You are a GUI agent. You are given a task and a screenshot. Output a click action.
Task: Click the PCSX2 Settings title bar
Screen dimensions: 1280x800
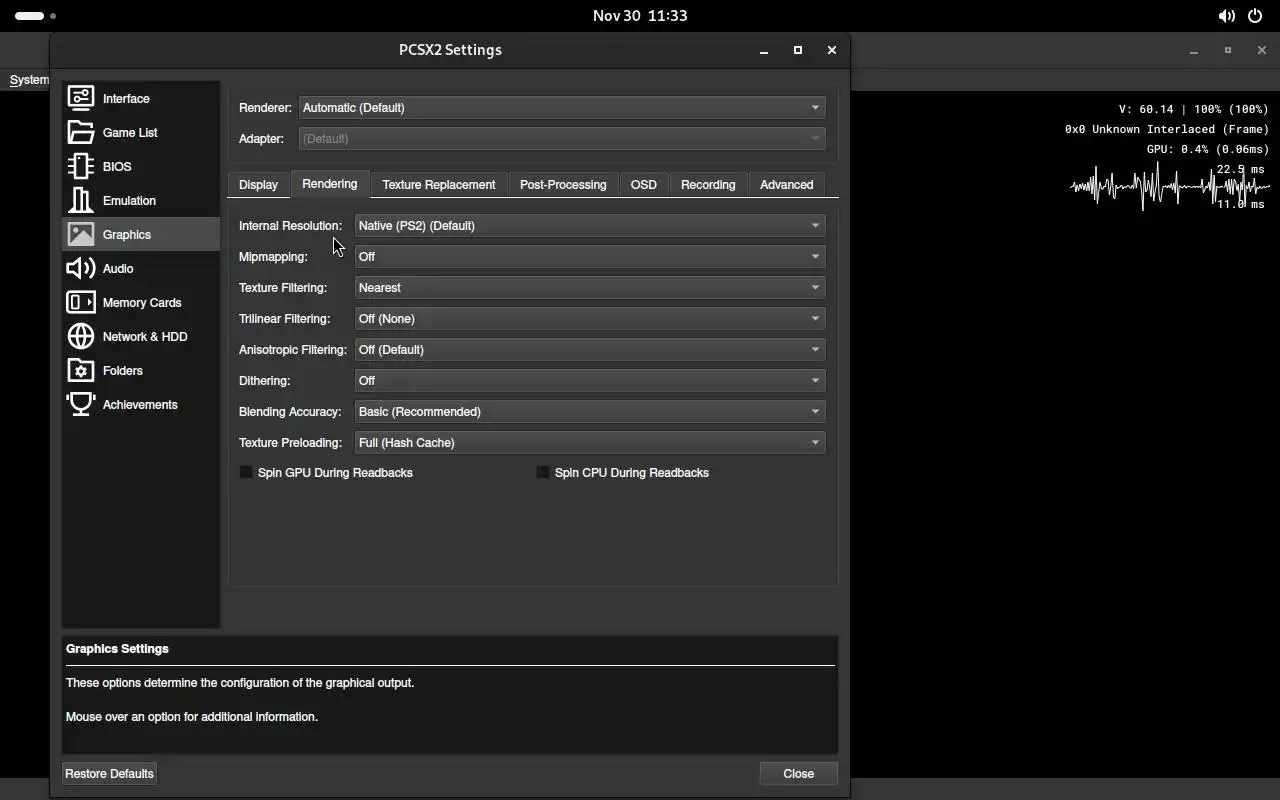[x=450, y=50]
